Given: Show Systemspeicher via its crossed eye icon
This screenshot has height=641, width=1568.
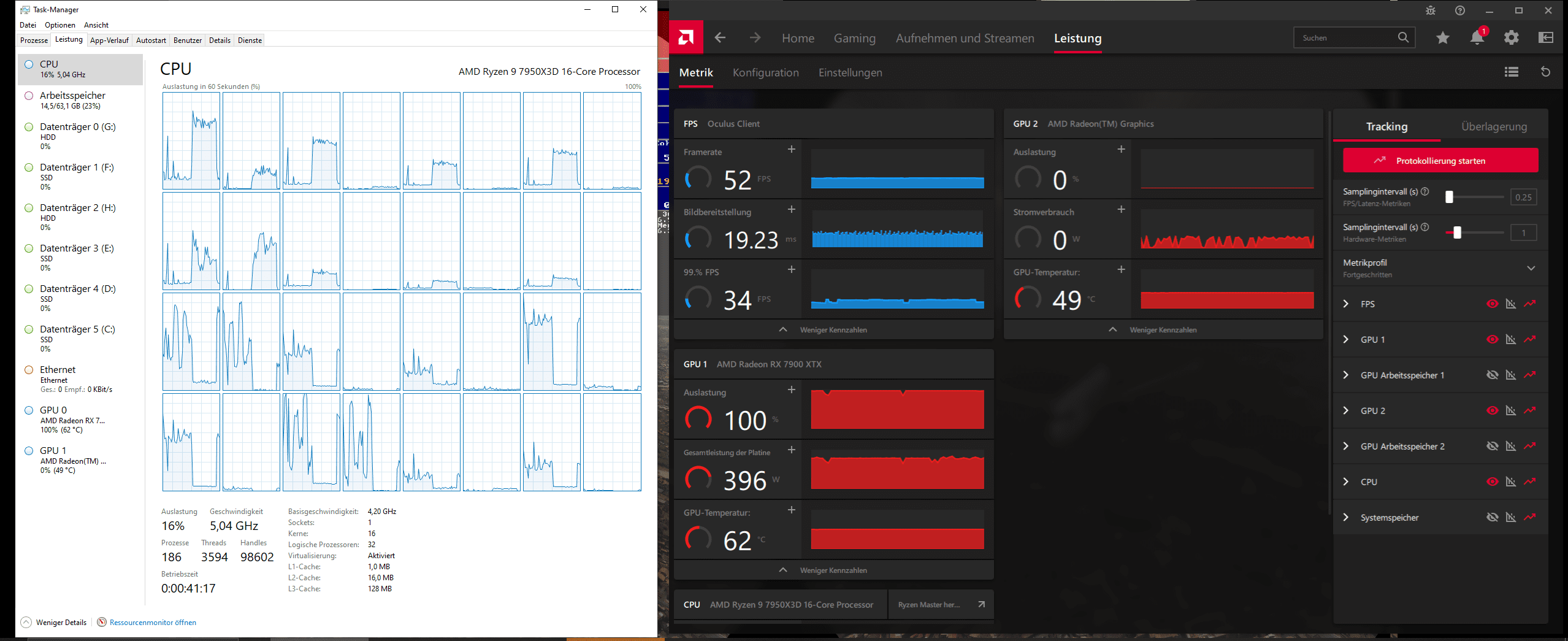Looking at the screenshot, I should (x=1493, y=517).
